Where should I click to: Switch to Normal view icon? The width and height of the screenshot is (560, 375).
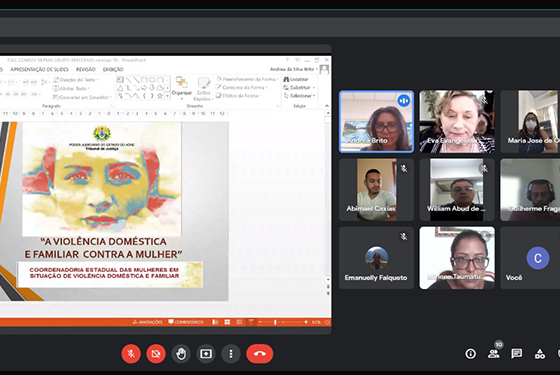[215, 322]
